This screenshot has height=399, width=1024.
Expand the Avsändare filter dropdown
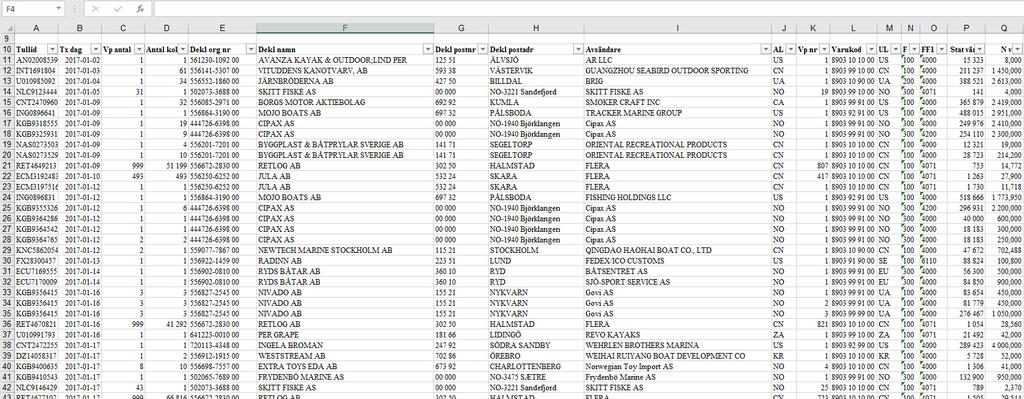[x=765, y=50]
